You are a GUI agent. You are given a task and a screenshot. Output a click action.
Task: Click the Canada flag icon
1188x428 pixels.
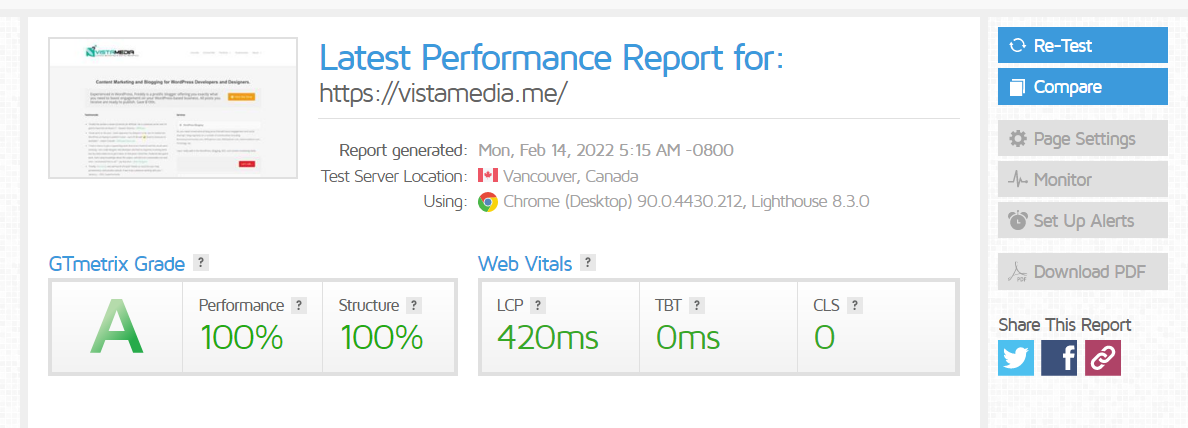click(488, 176)
